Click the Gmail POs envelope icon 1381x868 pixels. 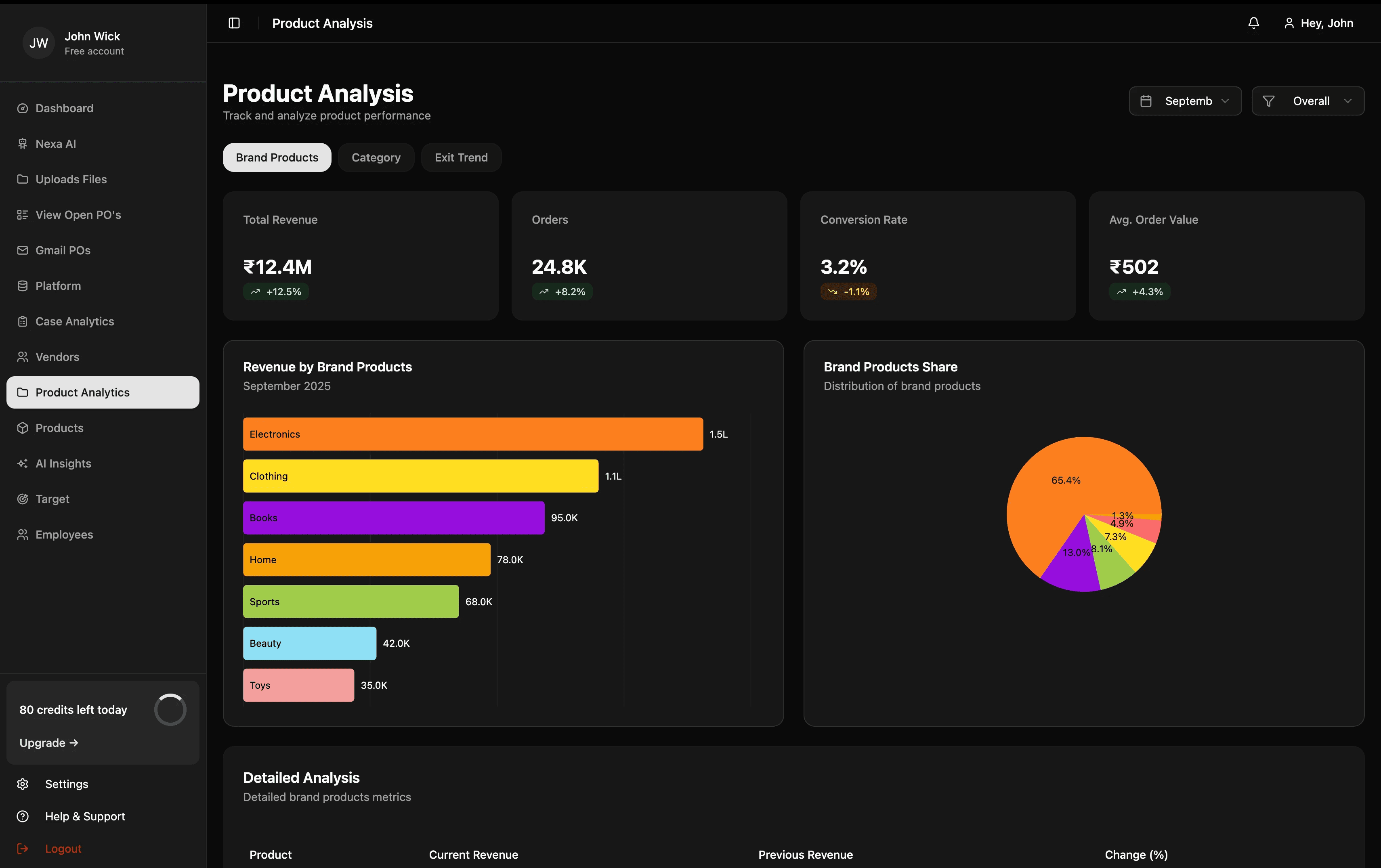(22, 251)
